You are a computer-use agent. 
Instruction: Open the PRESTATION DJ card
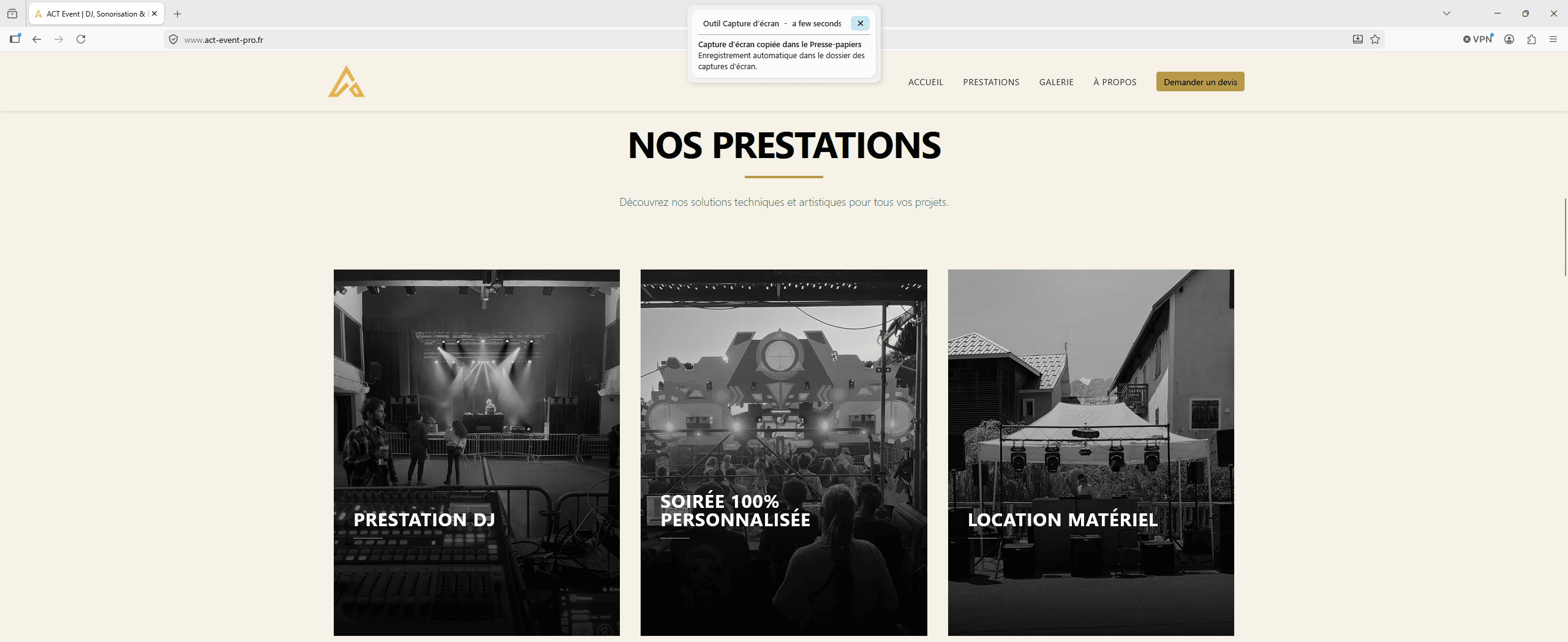click(477, 453)
